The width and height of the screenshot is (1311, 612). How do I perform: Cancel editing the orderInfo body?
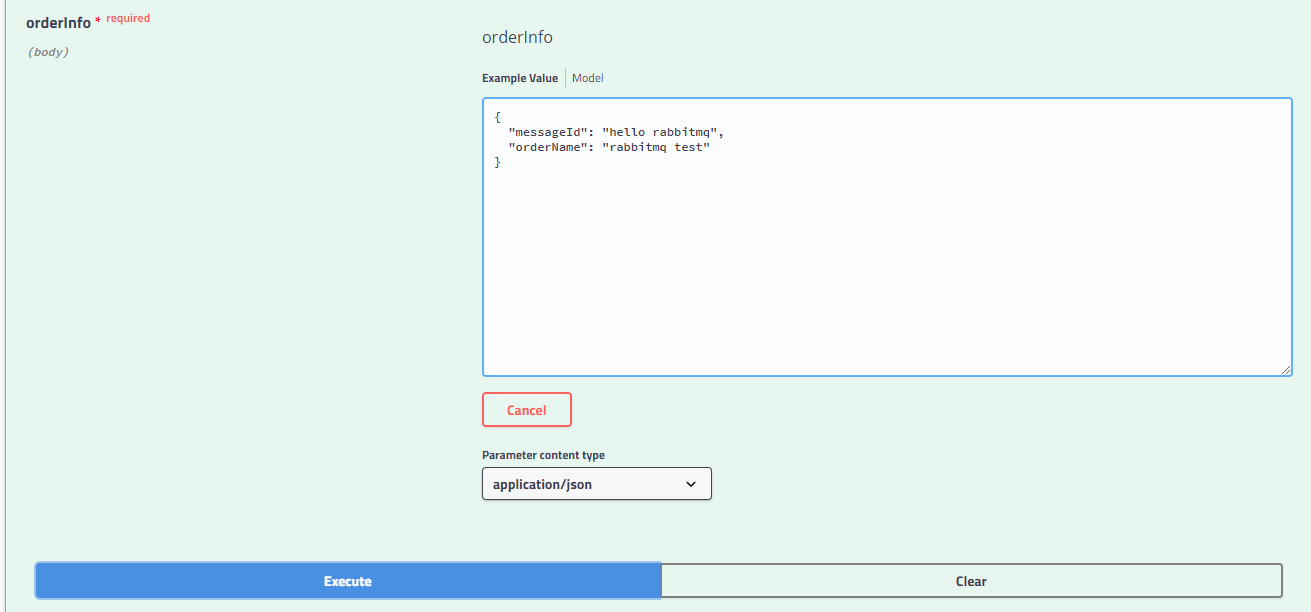click(x=527, y=410)
